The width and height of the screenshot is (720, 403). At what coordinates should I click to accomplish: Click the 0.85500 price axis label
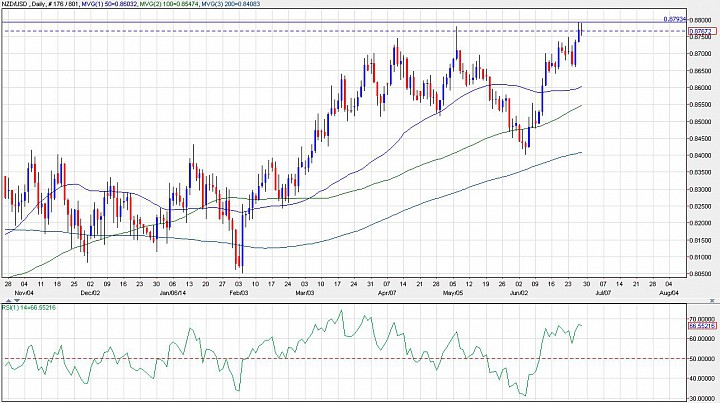700,105
